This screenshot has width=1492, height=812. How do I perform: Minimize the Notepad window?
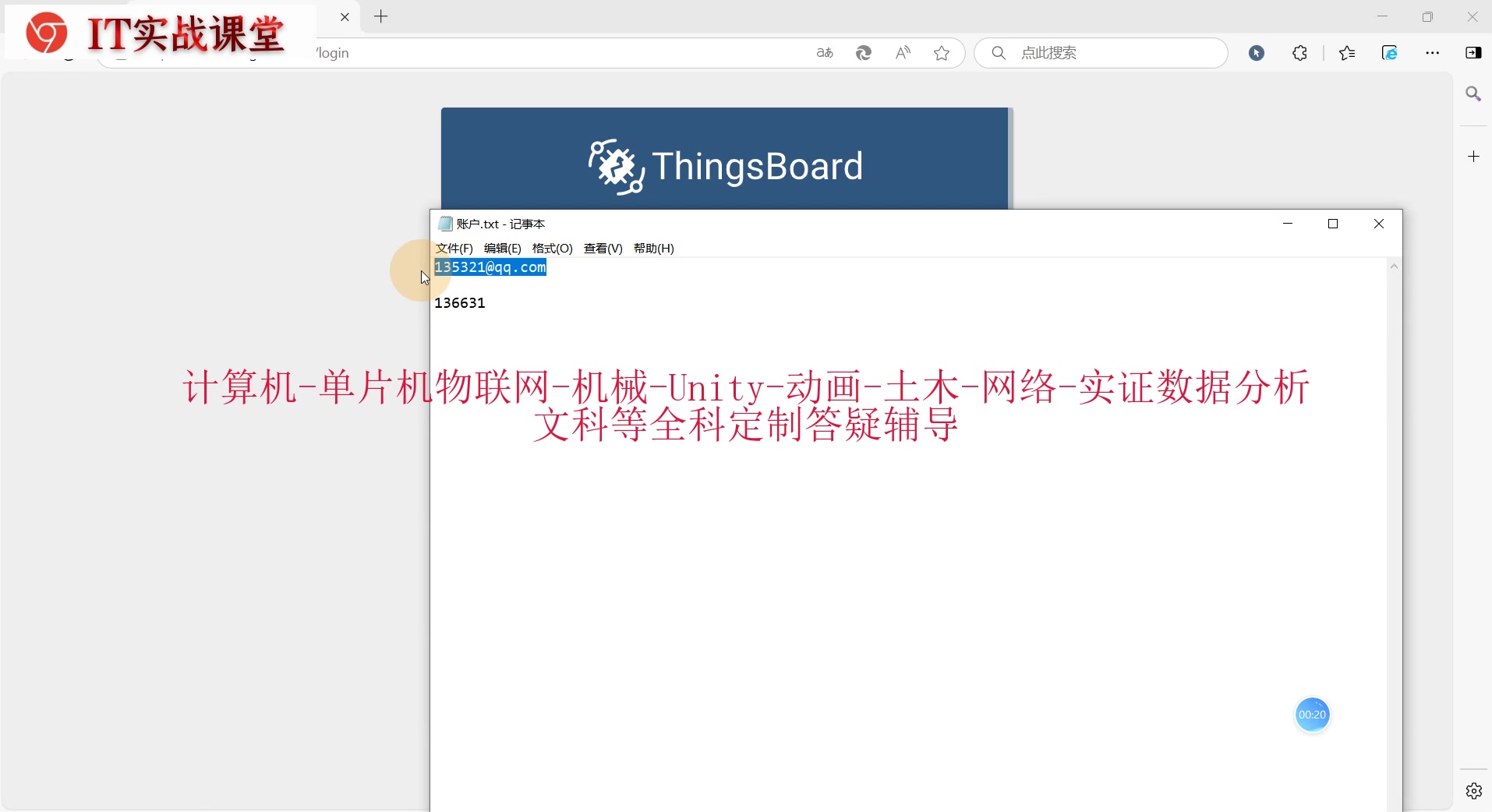(x=1288, y=224)
